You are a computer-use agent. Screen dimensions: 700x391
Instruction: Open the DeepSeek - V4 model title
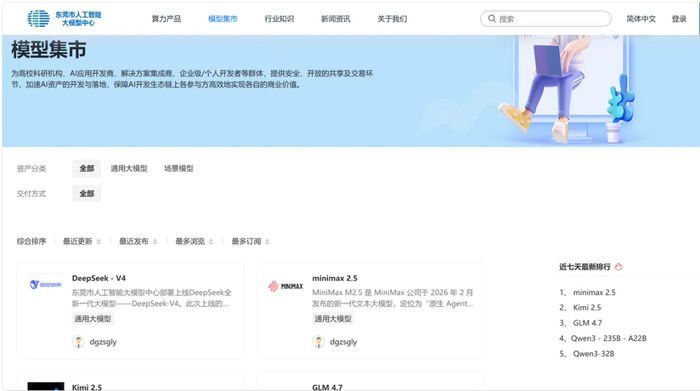99,278
